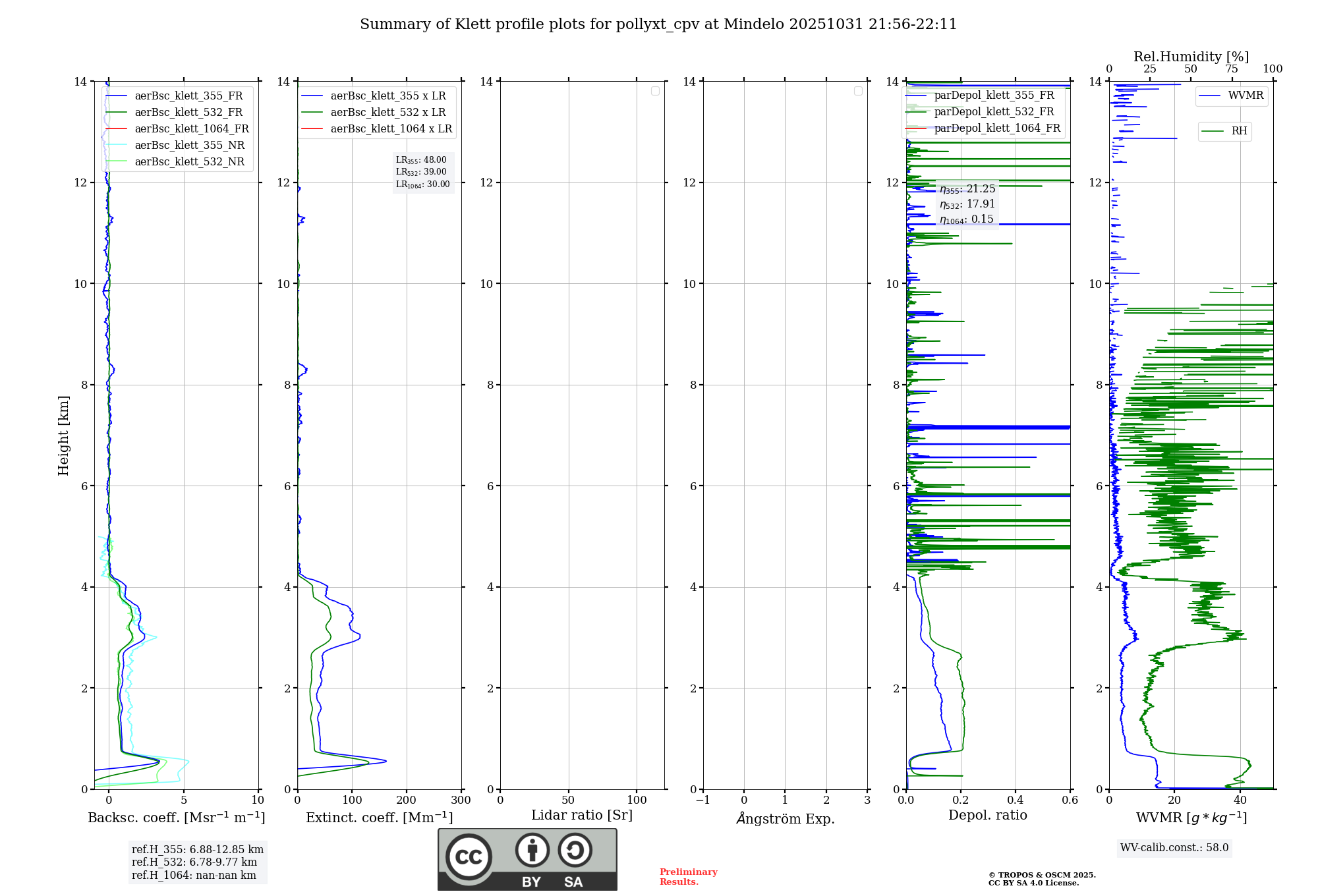Screen dimensions: 1318x896
Task: Click parDepol_klett_355_FR legend entry
Action: [994, 96]
